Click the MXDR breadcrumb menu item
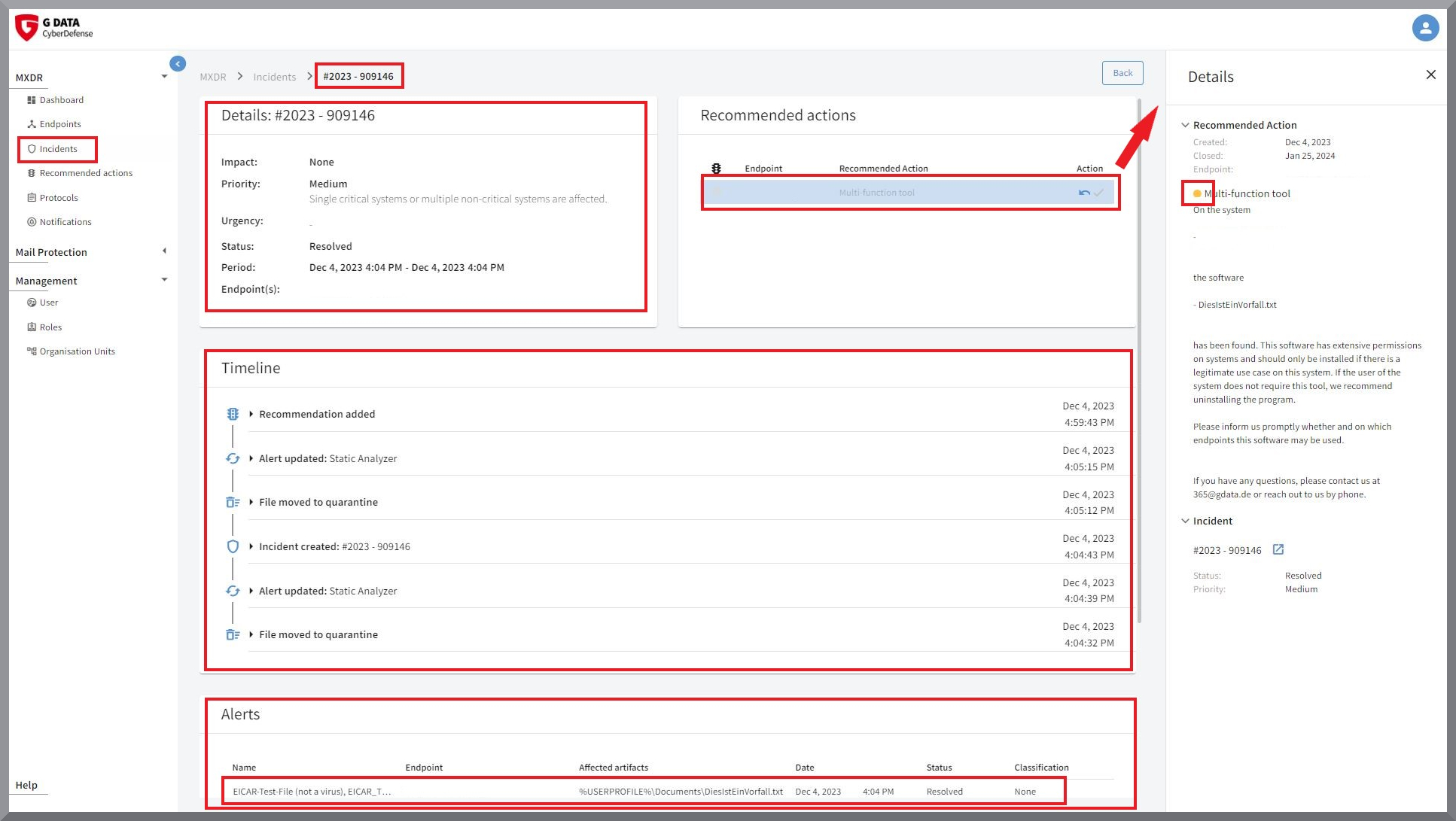The image size is (1456, 821). coord(212,76)
